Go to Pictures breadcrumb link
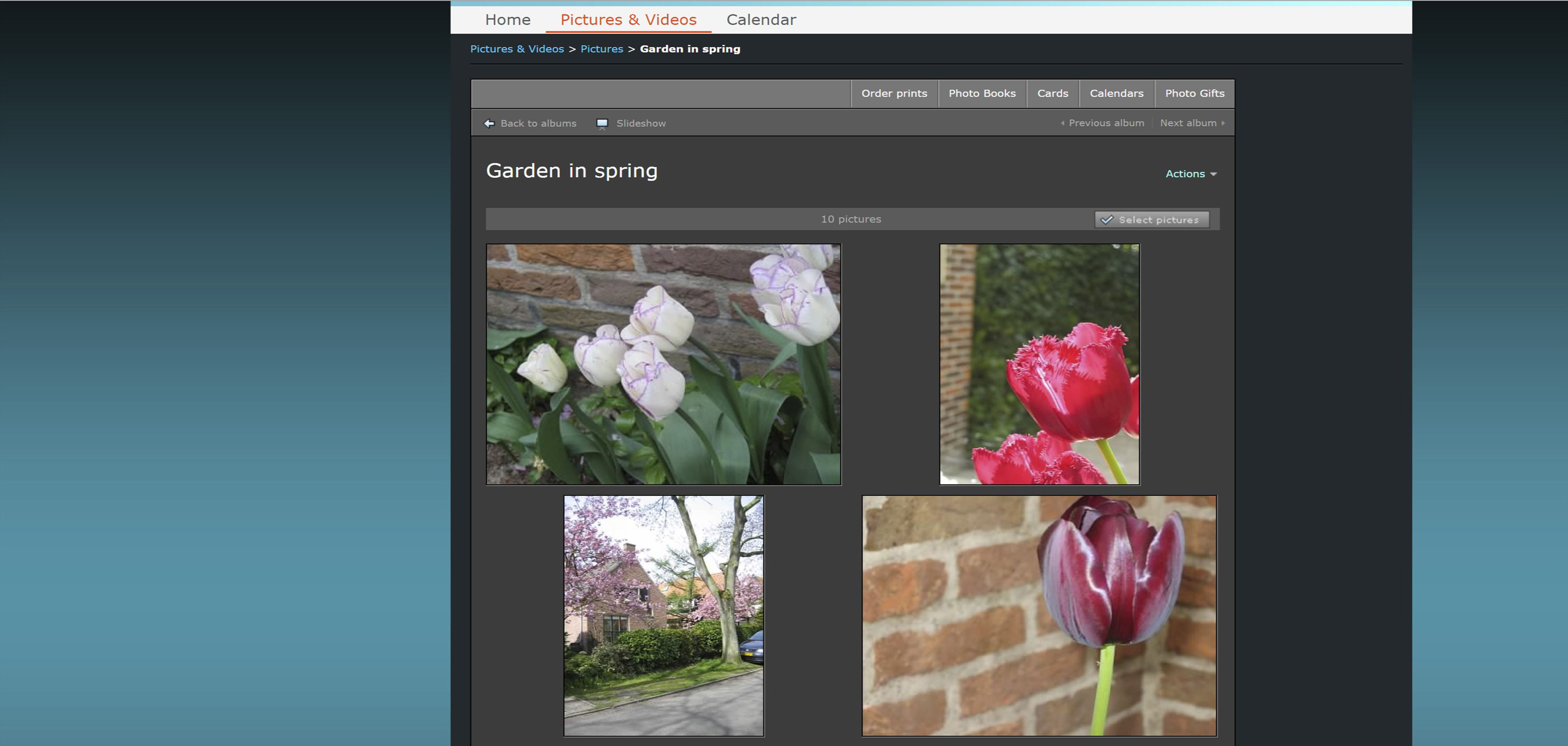 pyautogui.click(x=601, y=49)
